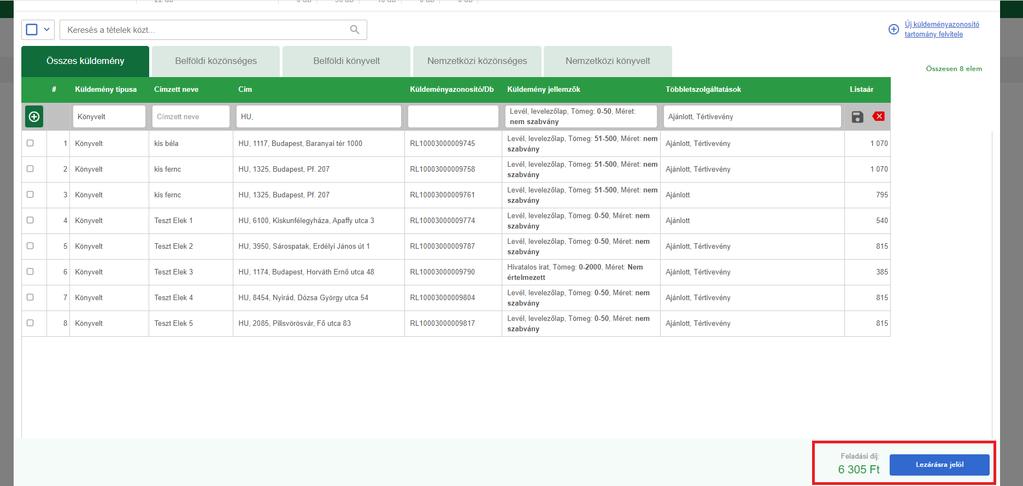Open the select-all dropdown arrow
Viewport: 1023px width, 486px height.
pos(46,29)
